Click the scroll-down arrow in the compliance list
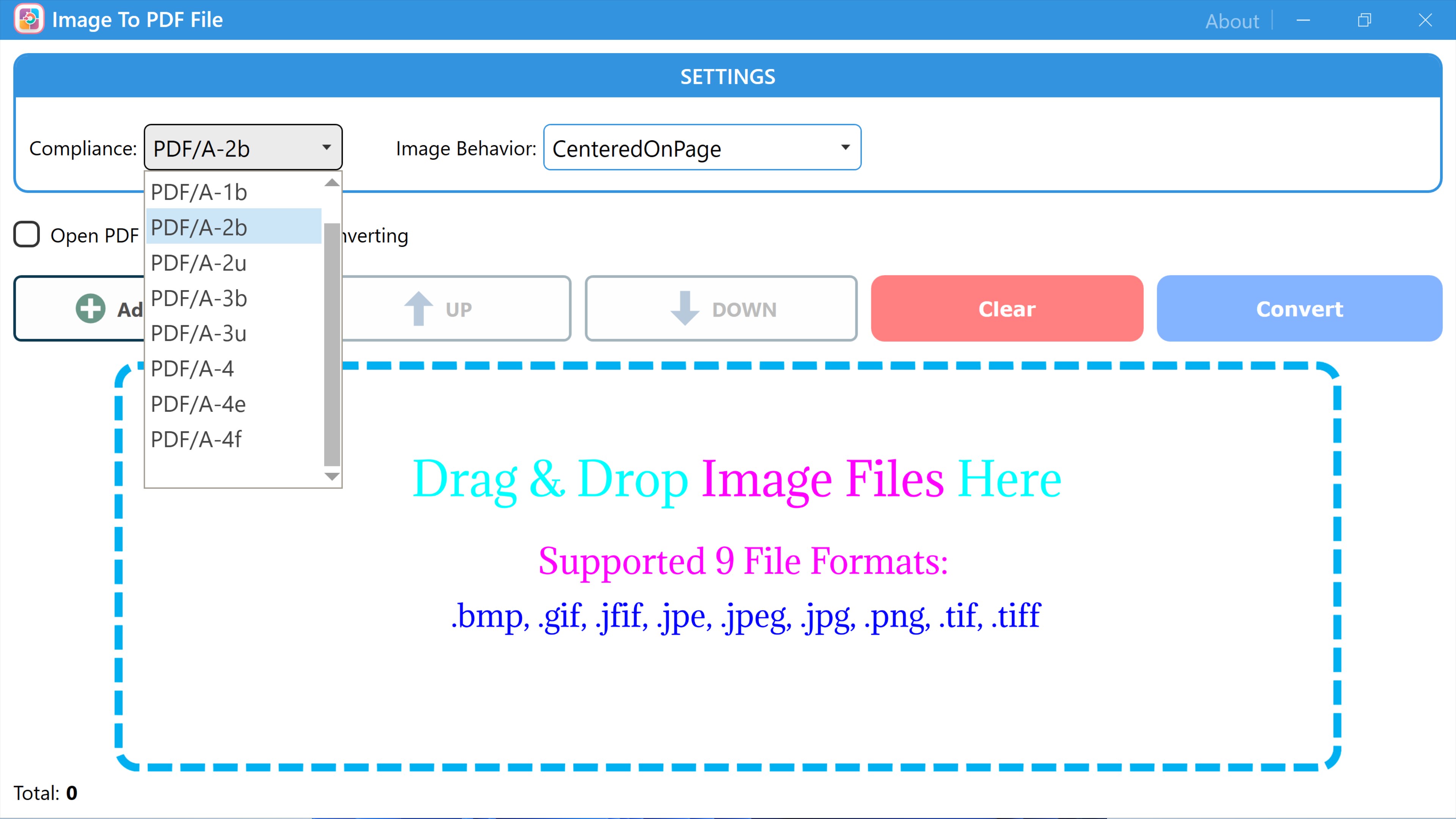The image size is (1456, 819). point(333,477)
